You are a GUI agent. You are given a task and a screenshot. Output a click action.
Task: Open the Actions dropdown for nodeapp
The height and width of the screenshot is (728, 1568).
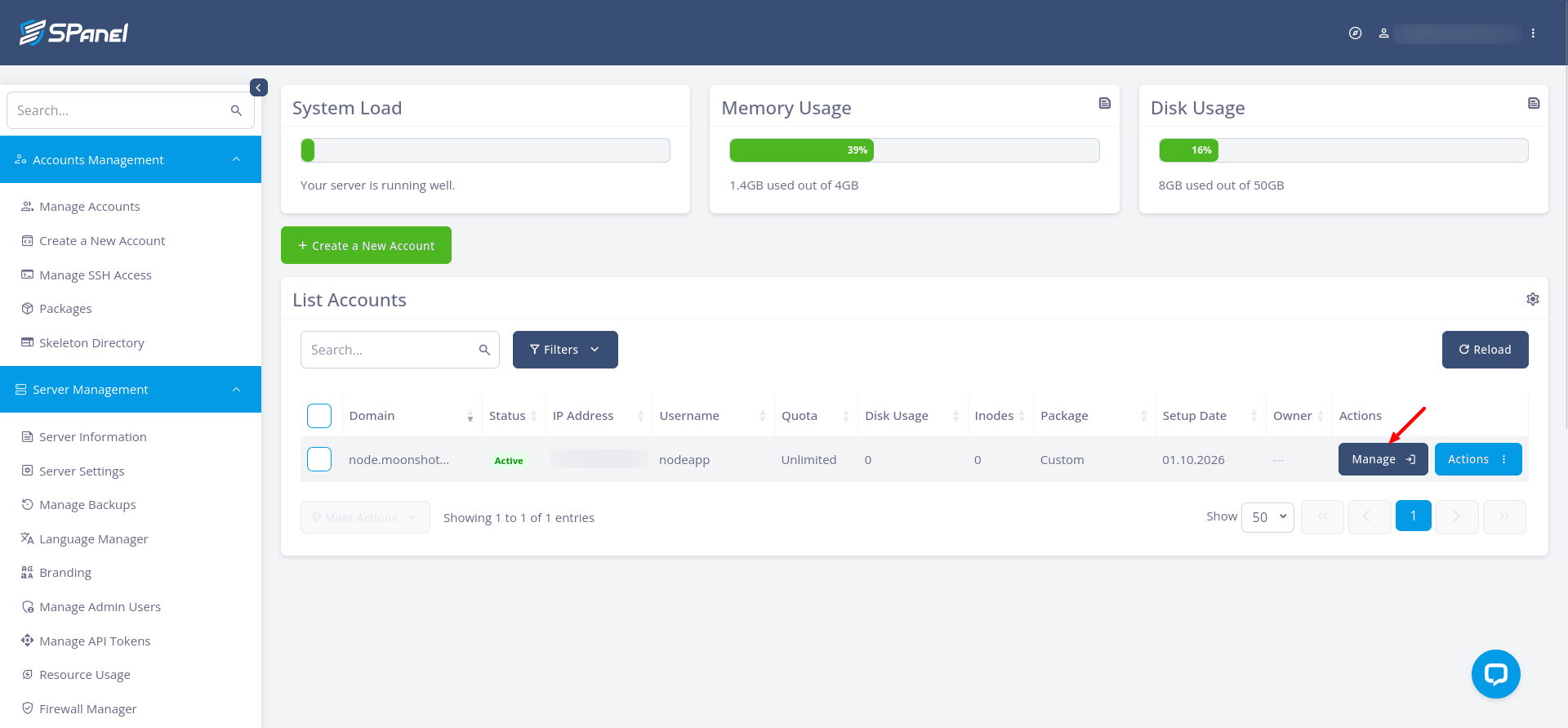pyautogui.click(x=1478, y=459)
